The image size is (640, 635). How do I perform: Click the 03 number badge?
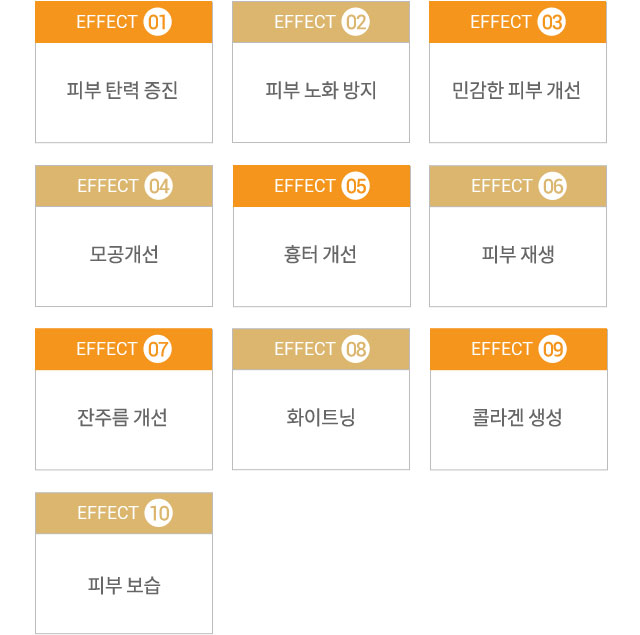coord(551,22)
